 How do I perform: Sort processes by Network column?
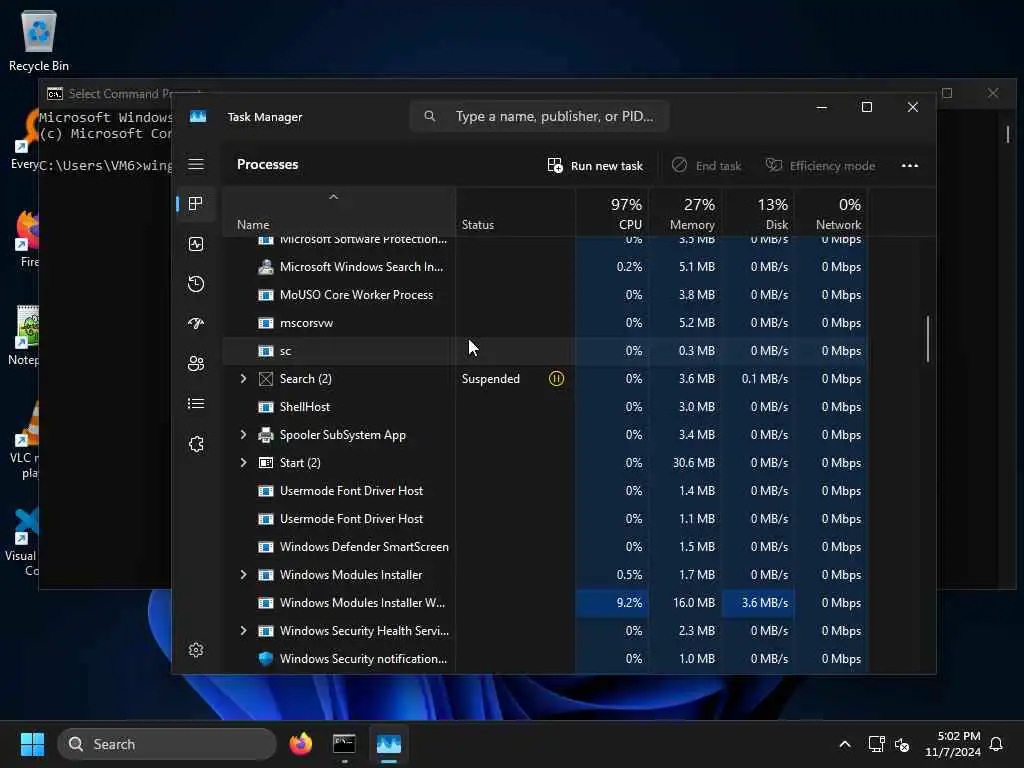point(831,212)
